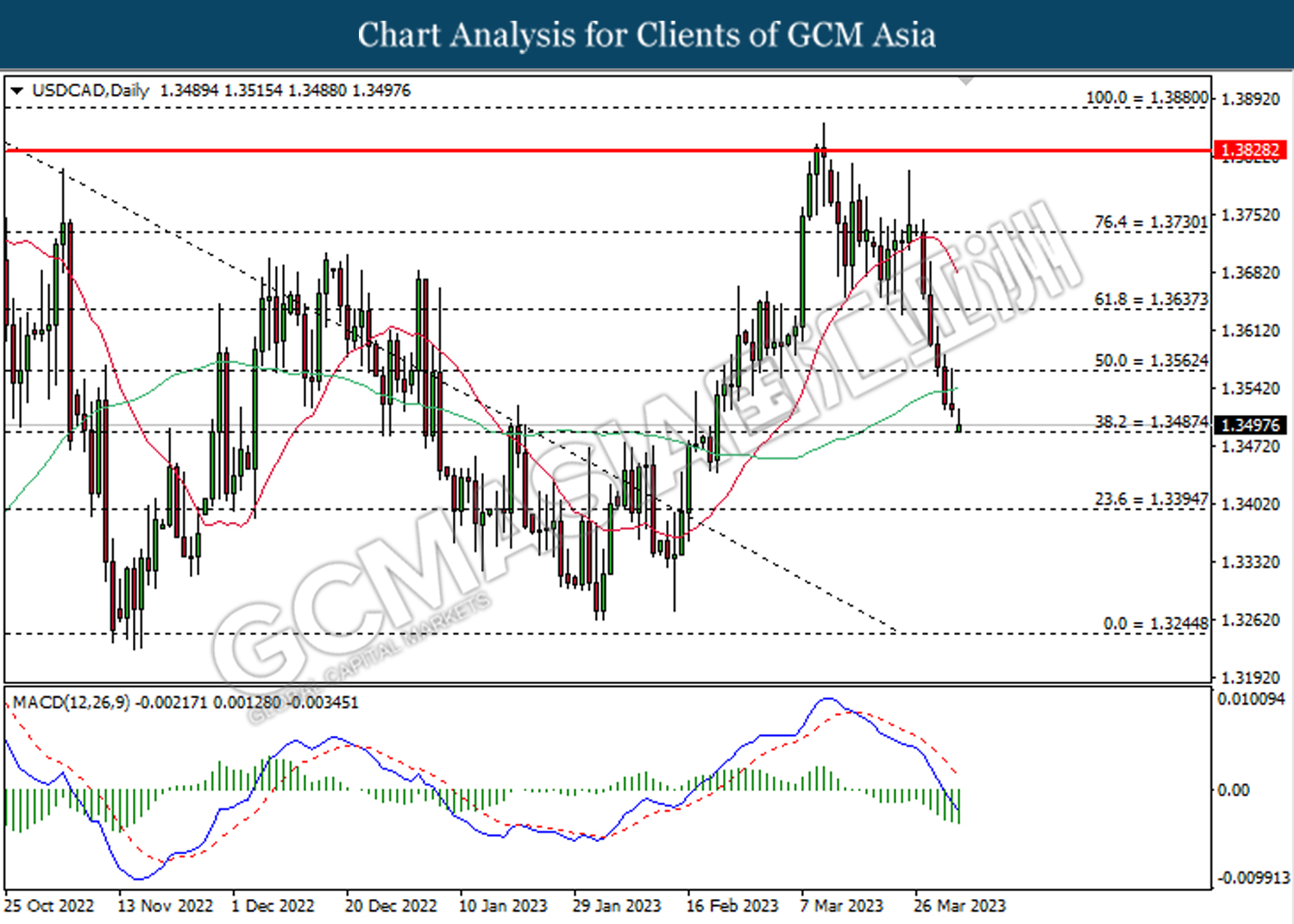Click the black 1.34976 current price tag
The height and width of the screenshot is (924, 1294).
tap(1250, 424)
